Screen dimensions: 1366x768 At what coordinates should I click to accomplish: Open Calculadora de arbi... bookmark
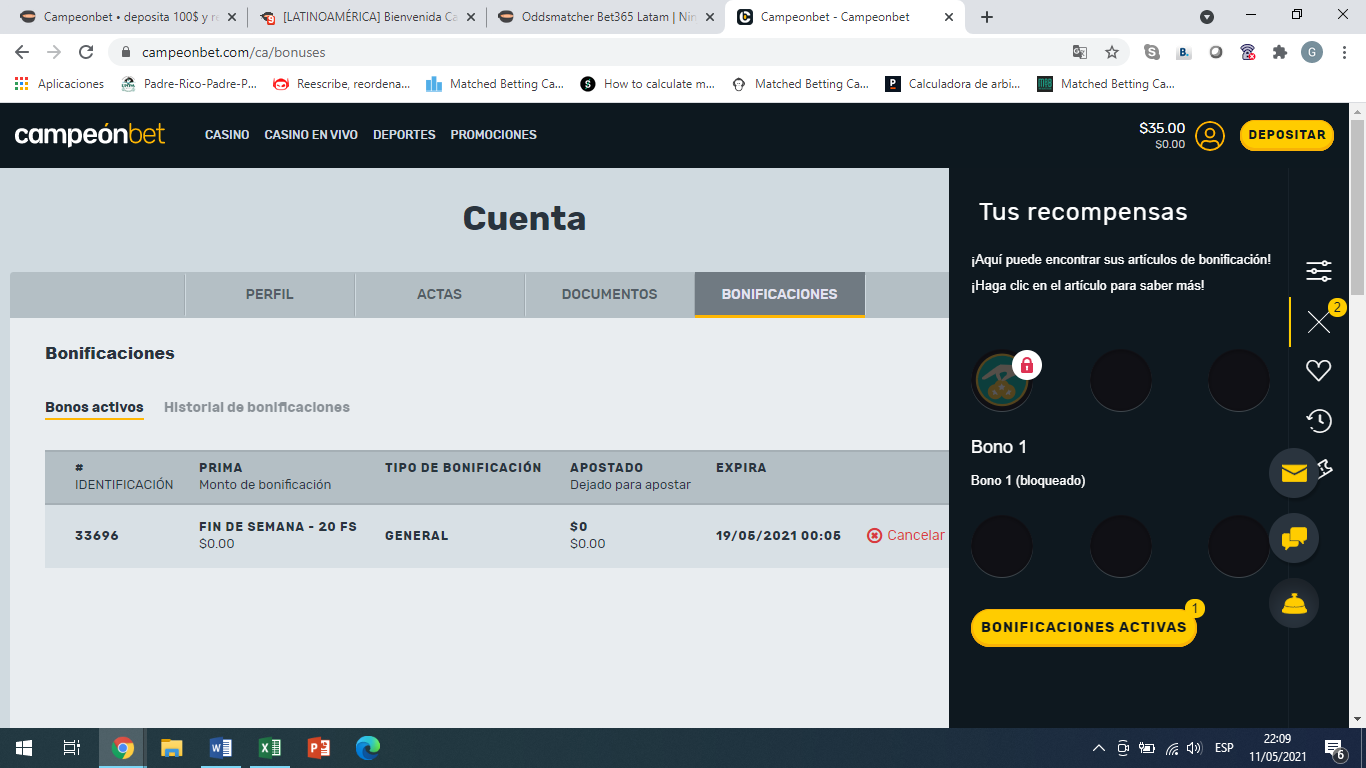click(953, 84)
